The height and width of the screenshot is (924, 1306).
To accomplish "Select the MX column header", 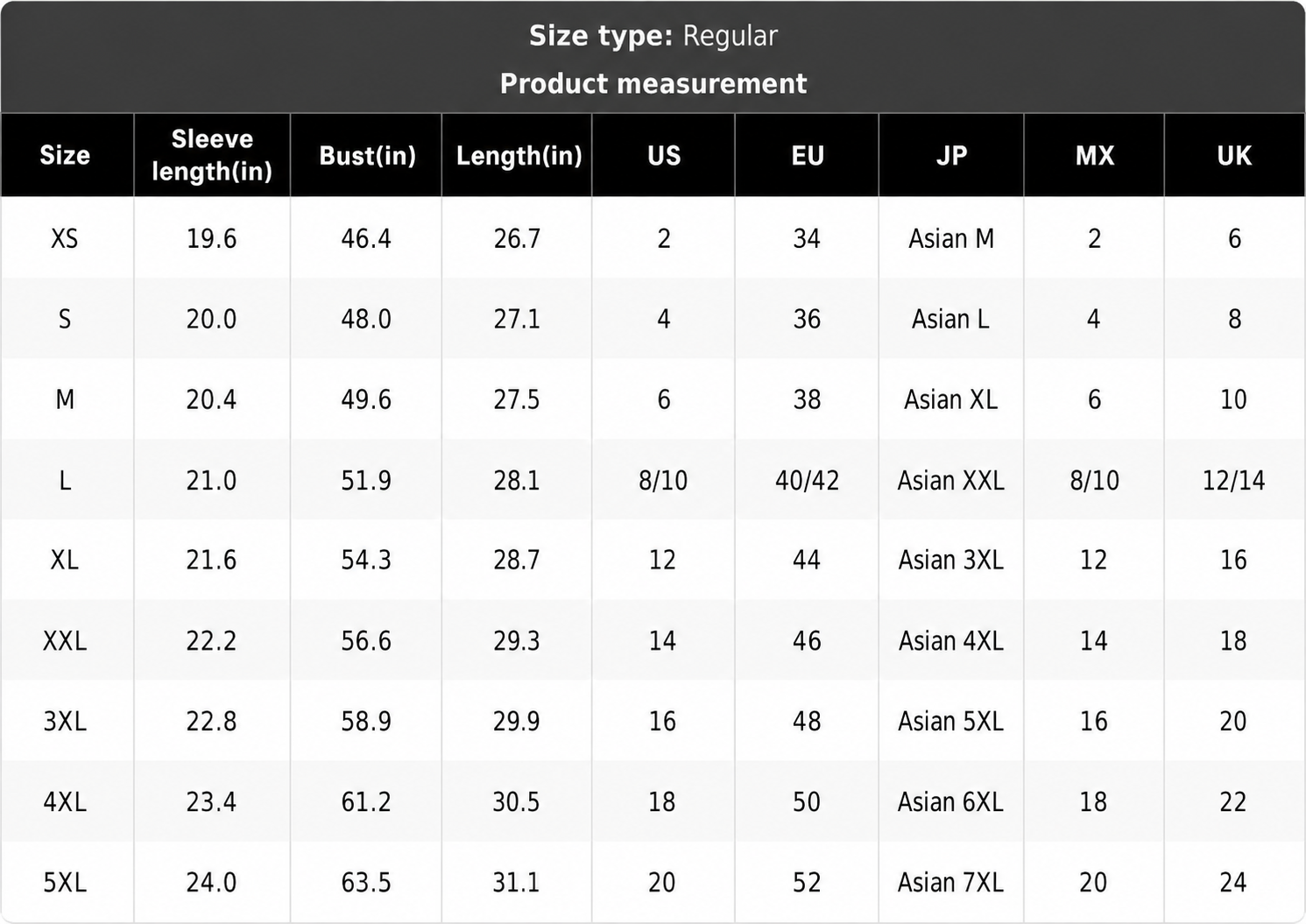I will 1095,155.
